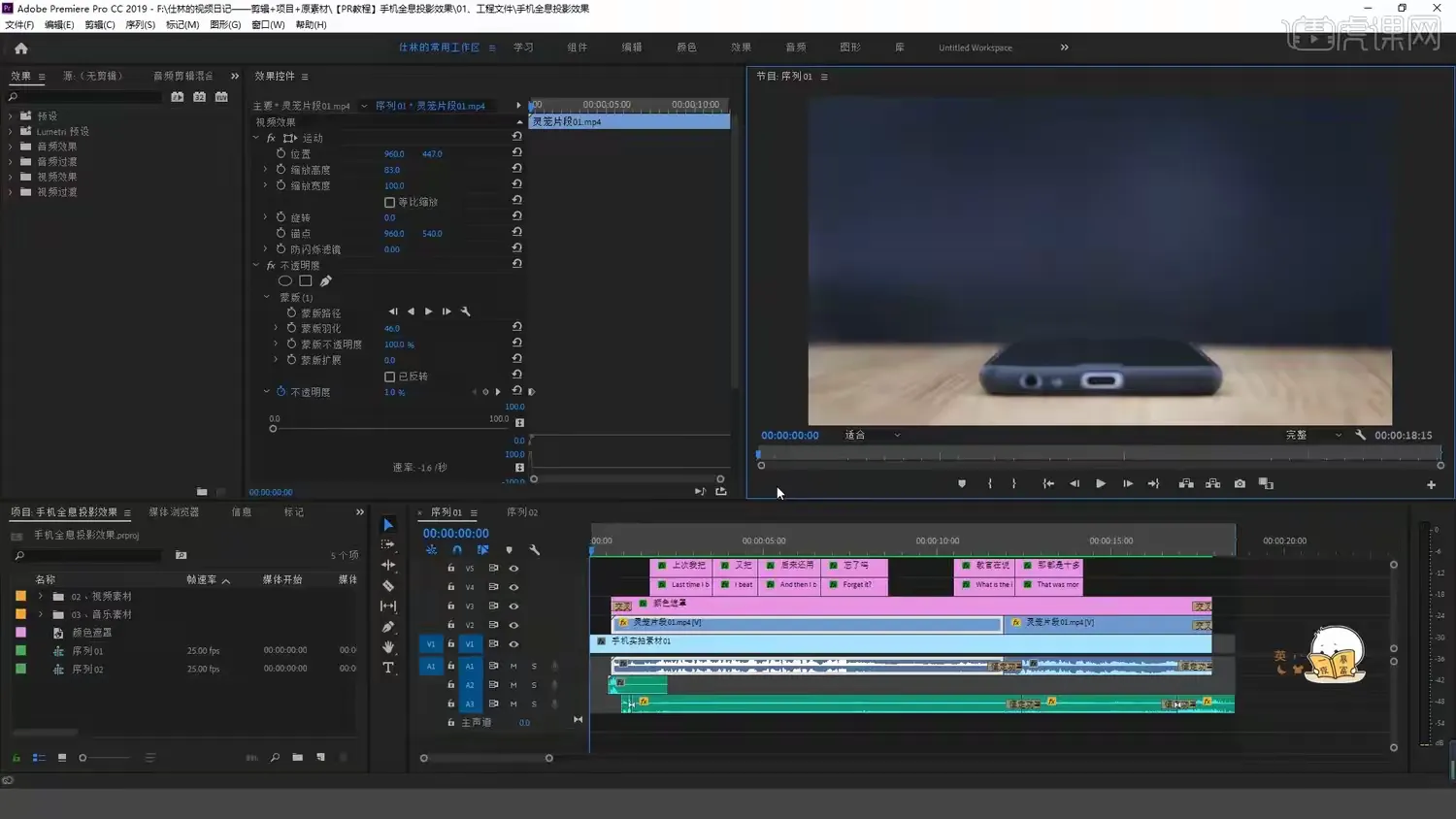Track selected mask forward
Viewport: 1456px width, 819px height.
[428, 311]
